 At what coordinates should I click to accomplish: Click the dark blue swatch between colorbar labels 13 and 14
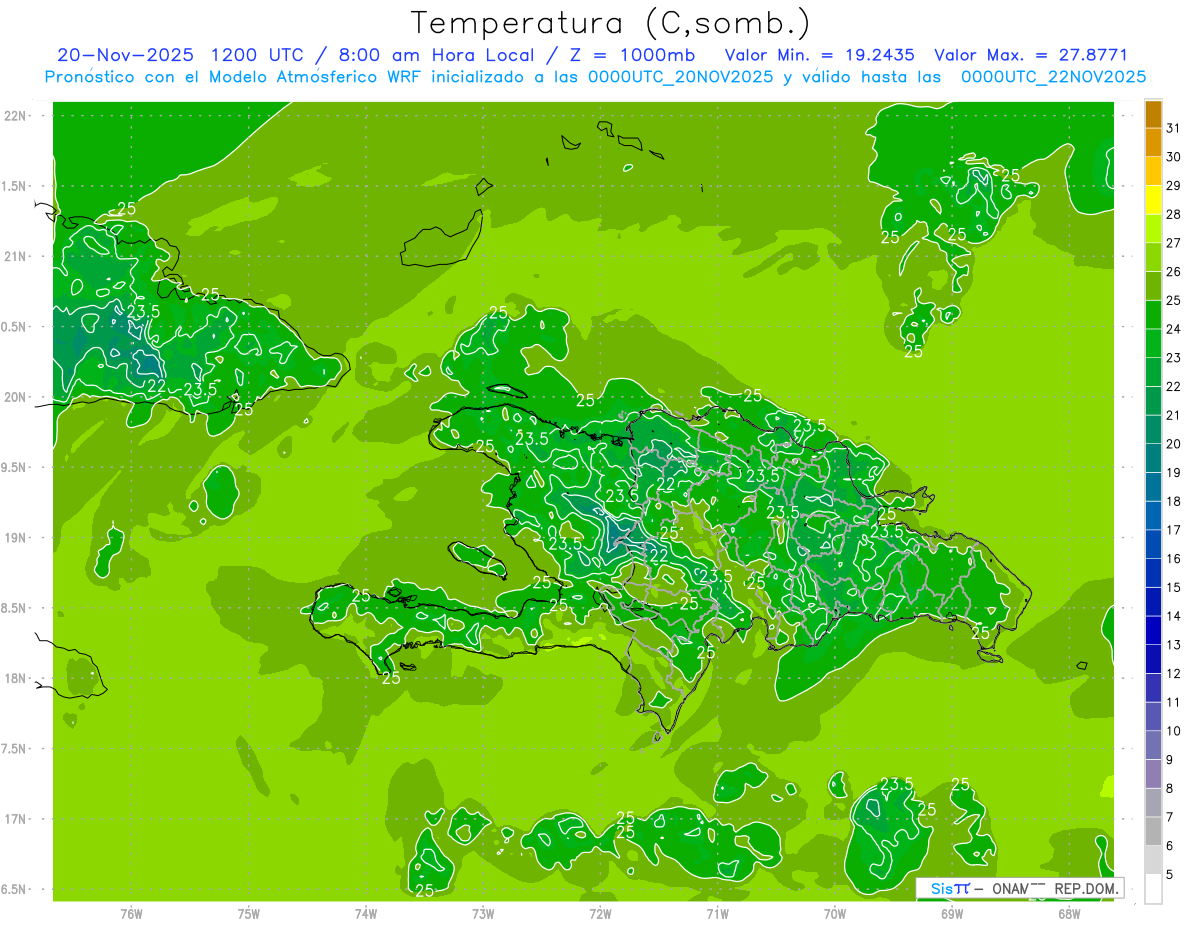[1153, 631]
